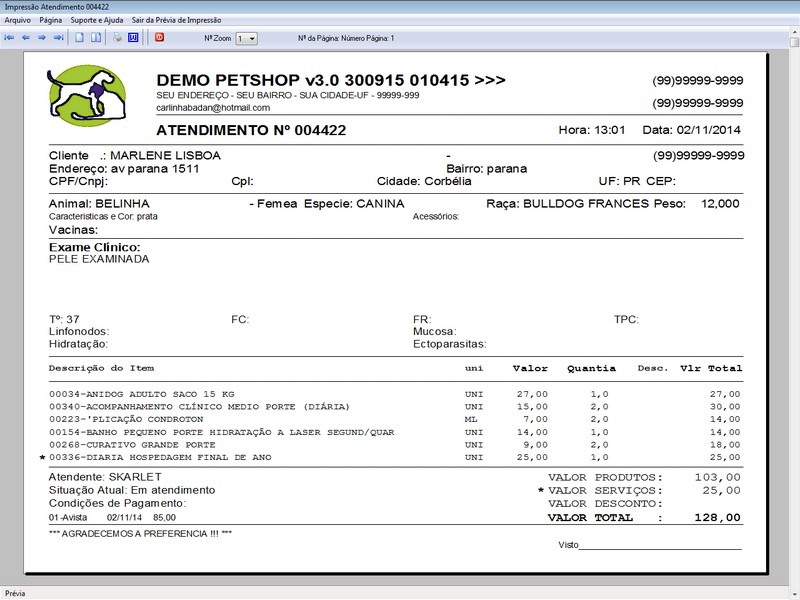Click the red power exit icon

click(160, 37)
